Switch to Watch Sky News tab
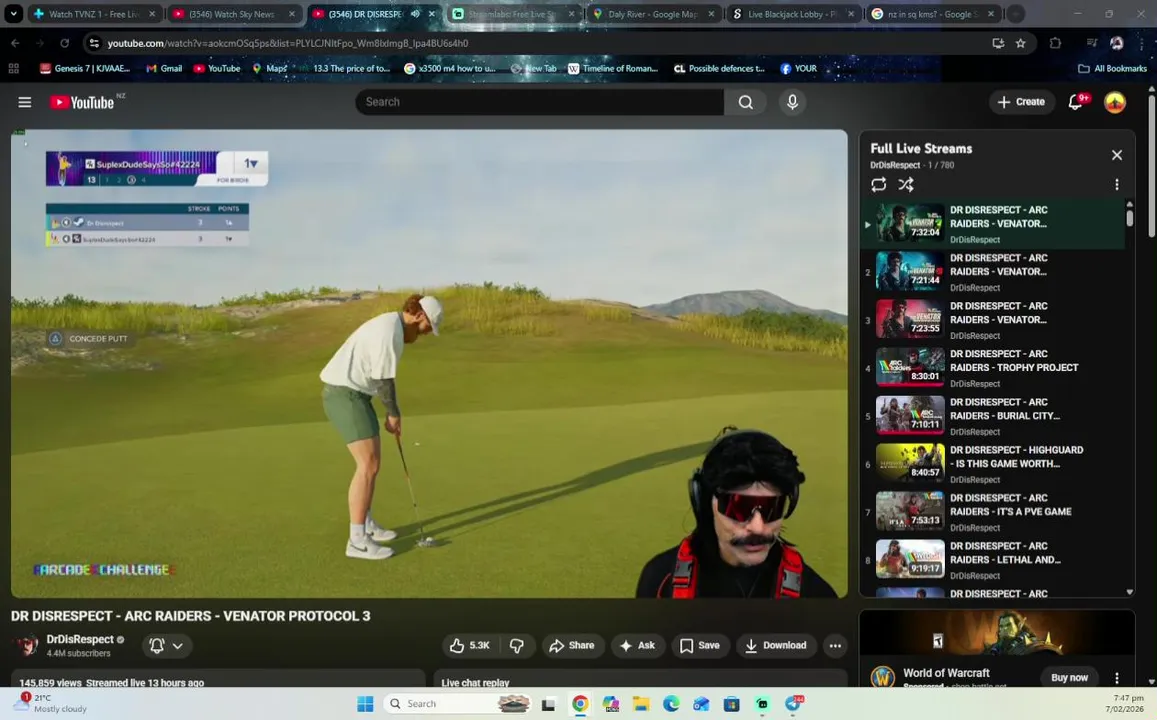Screen dimensions: 1157x720 point(233,13)
